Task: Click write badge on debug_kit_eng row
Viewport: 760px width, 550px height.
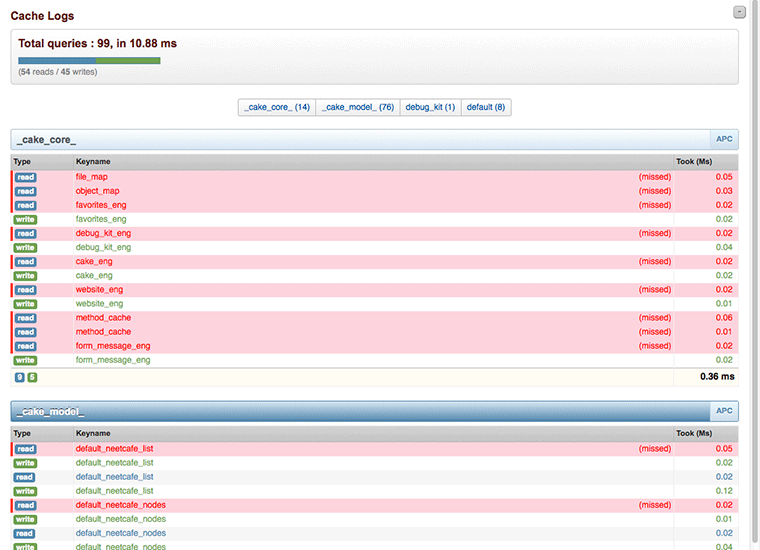Action: coord(25,248)
